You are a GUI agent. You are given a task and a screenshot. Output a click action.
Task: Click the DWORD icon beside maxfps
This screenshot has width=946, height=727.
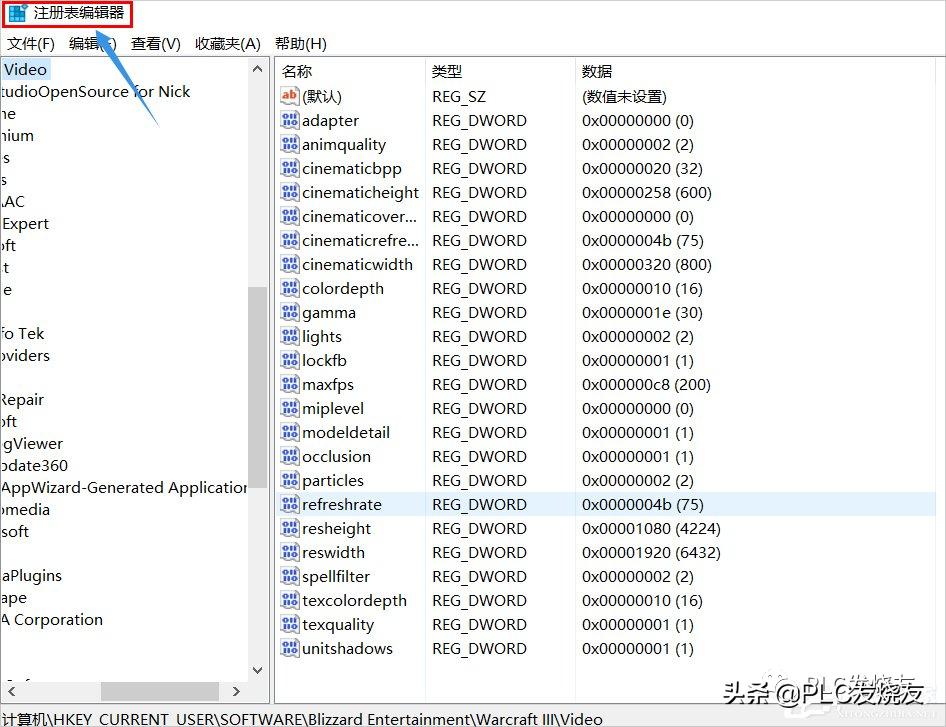pyautogui.click(x=290, y=384)
